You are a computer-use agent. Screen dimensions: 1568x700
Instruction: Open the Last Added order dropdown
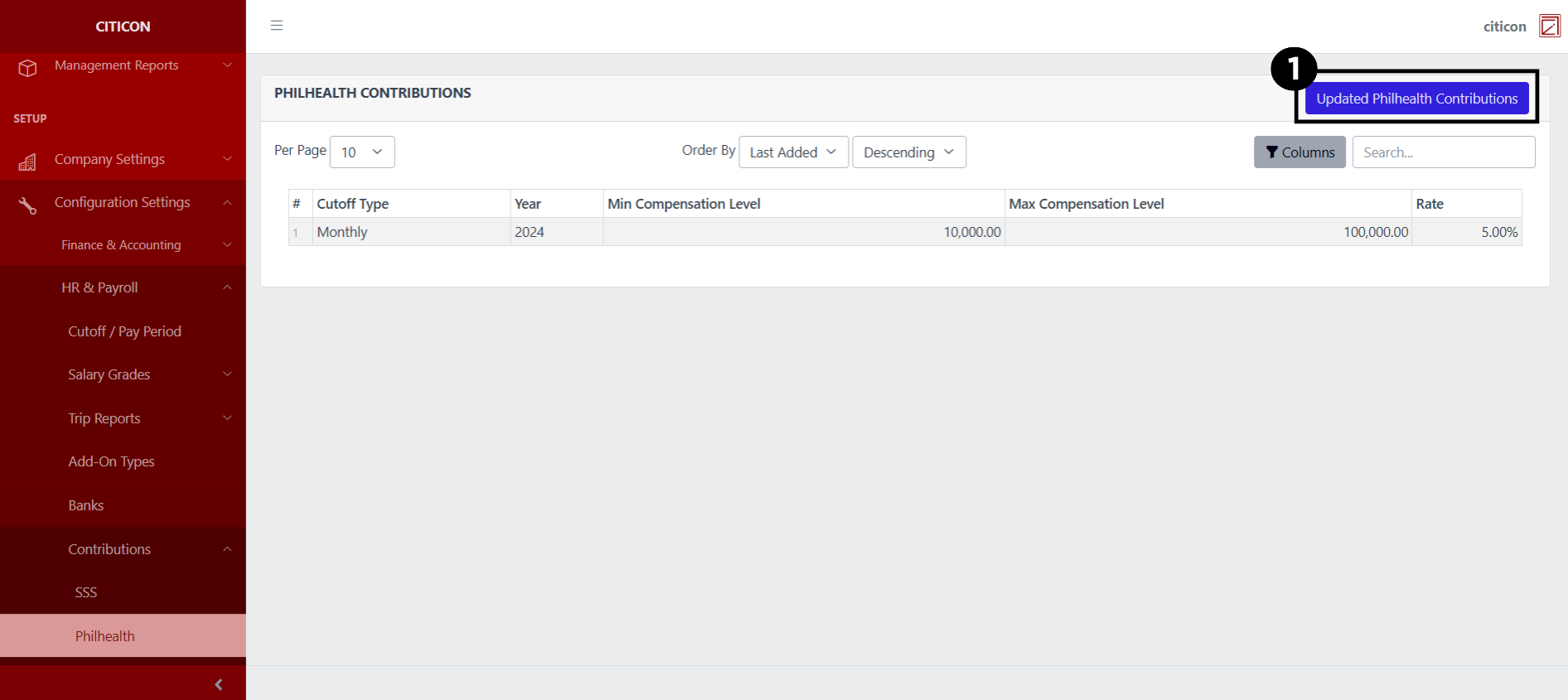coord(793,152)
